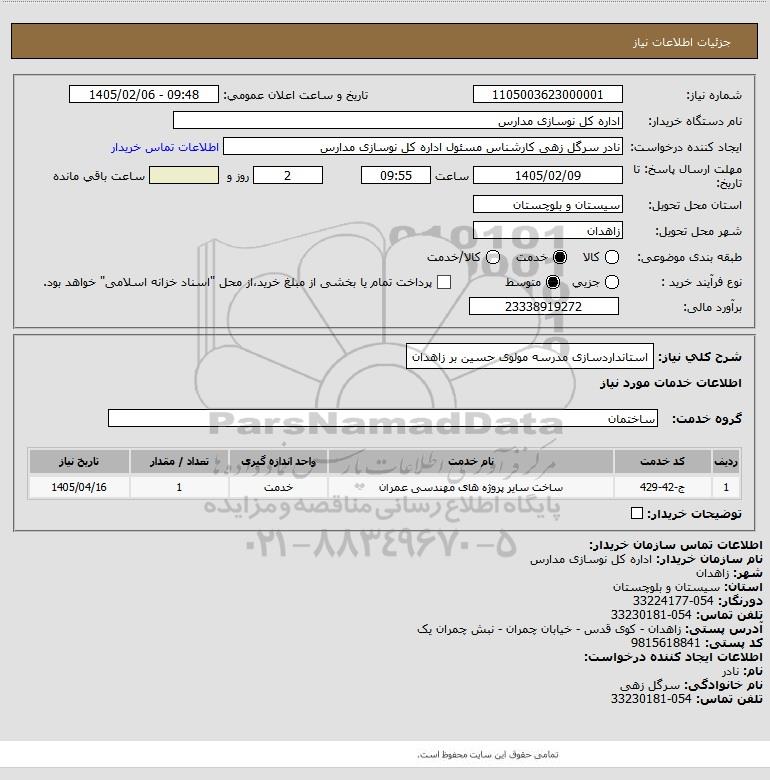Select the delivery province field سیستان و بلوچستان
The height and width of the screenshot is (780, 770).
[548, 204]
